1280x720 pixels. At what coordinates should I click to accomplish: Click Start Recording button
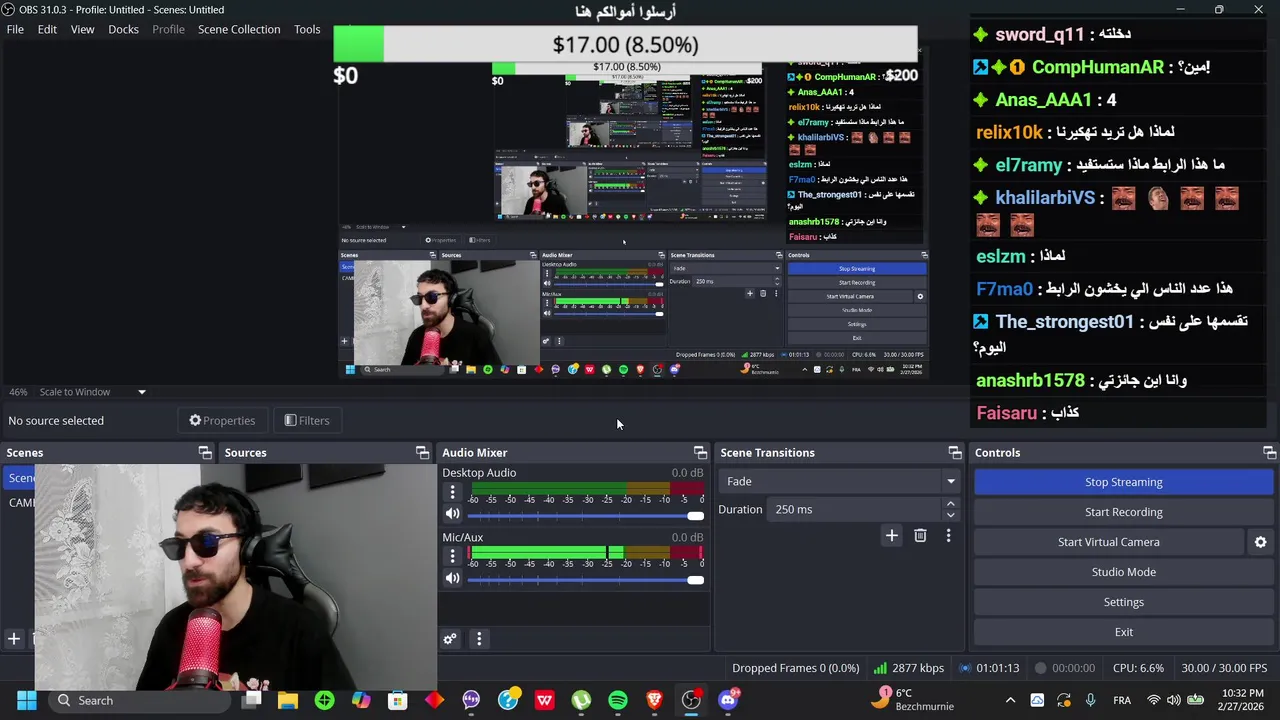click(x=1123, y=512)
